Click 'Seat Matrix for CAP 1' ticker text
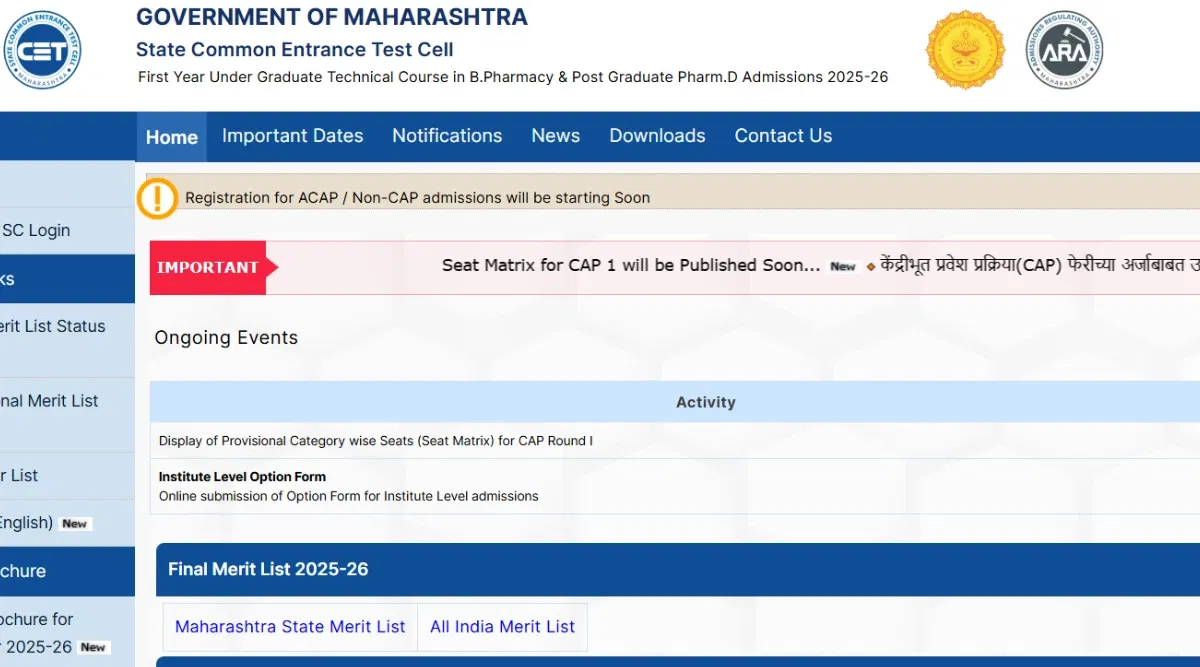The height and width of the screenshot is (667, 1200). pos(631,266)
